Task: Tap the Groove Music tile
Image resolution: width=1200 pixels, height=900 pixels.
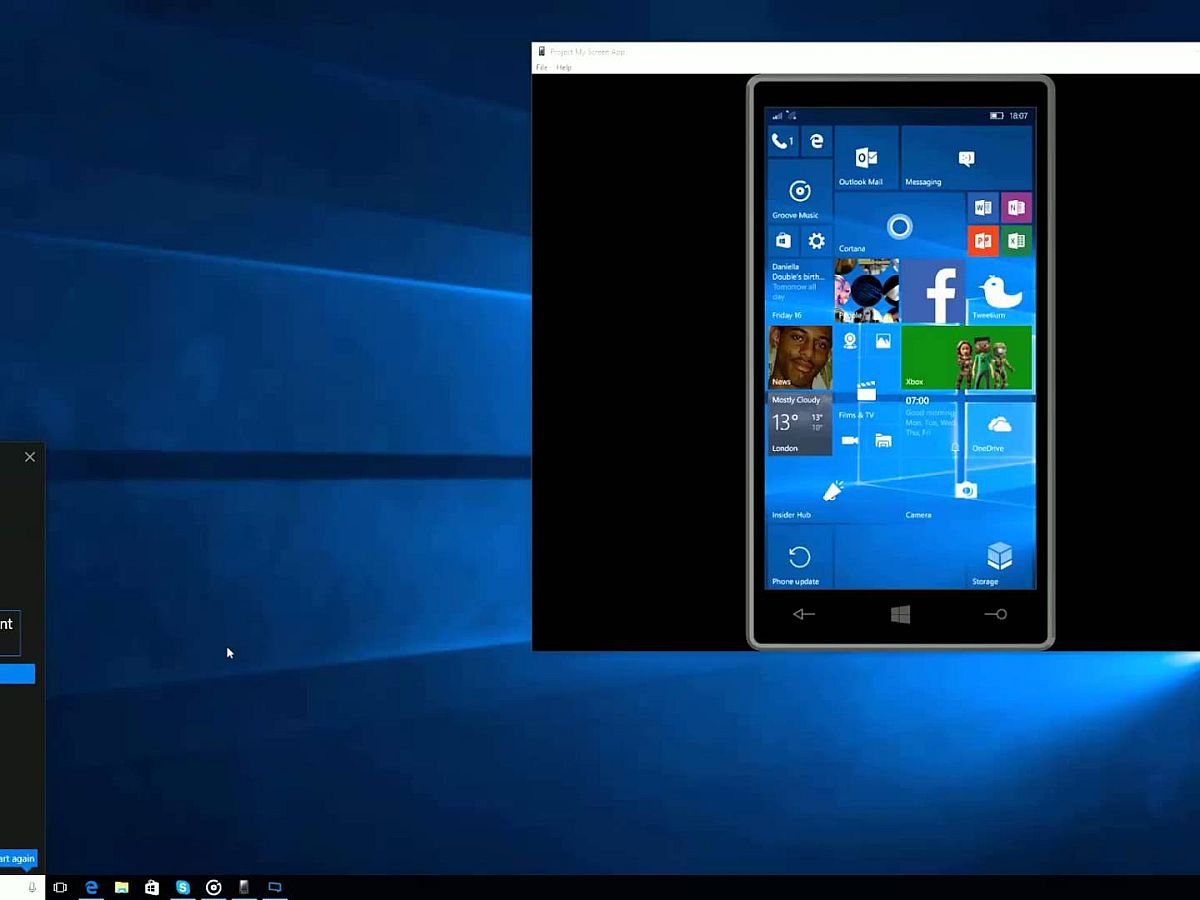Action: click(x=799, y=191)
